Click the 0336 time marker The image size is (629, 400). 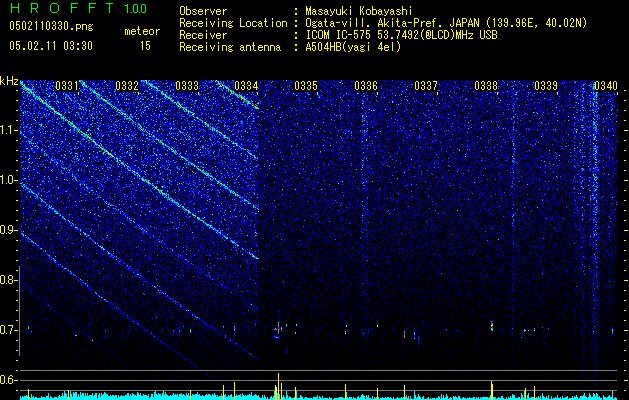click(366, 86)
